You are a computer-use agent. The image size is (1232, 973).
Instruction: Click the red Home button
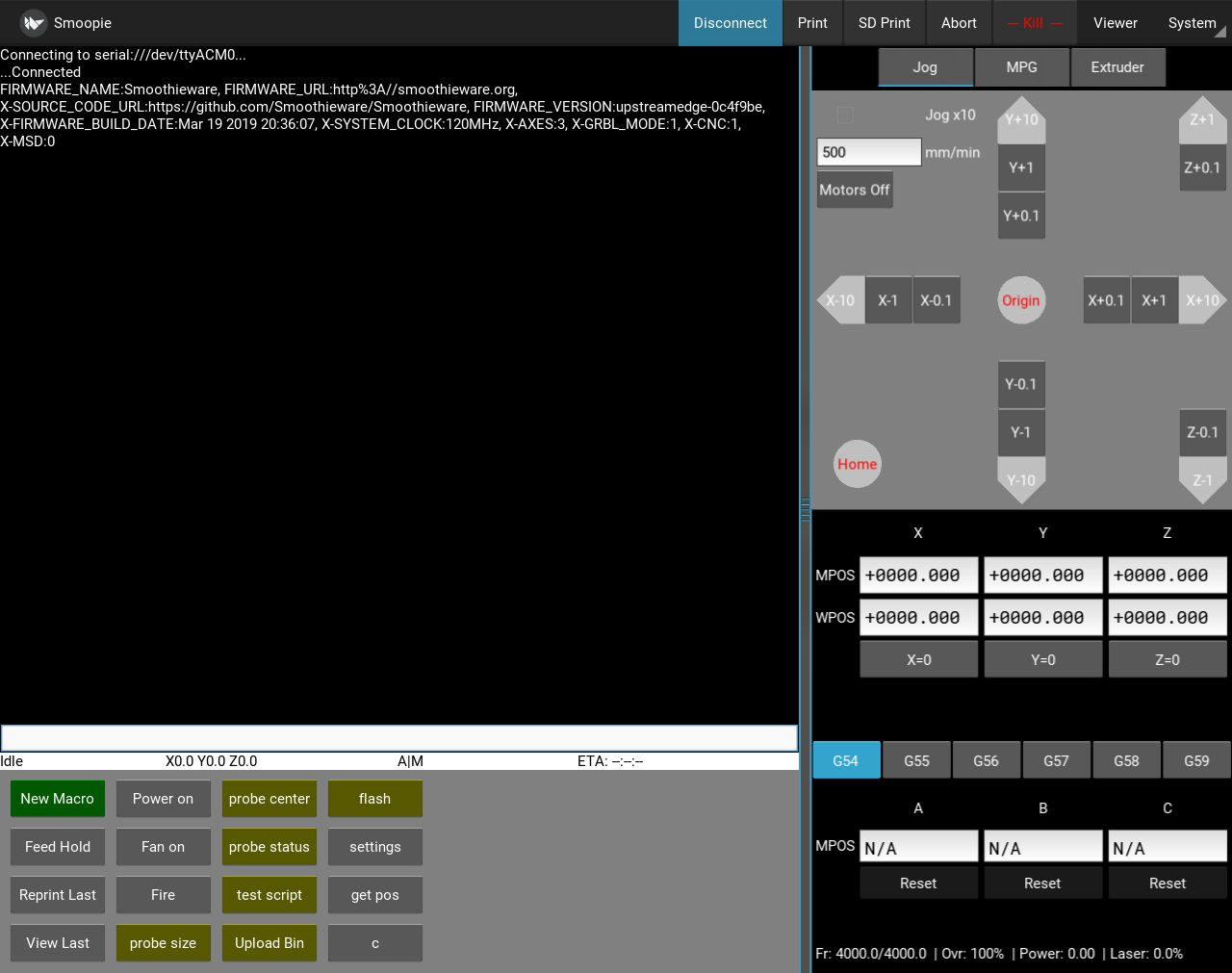(857, 464)
